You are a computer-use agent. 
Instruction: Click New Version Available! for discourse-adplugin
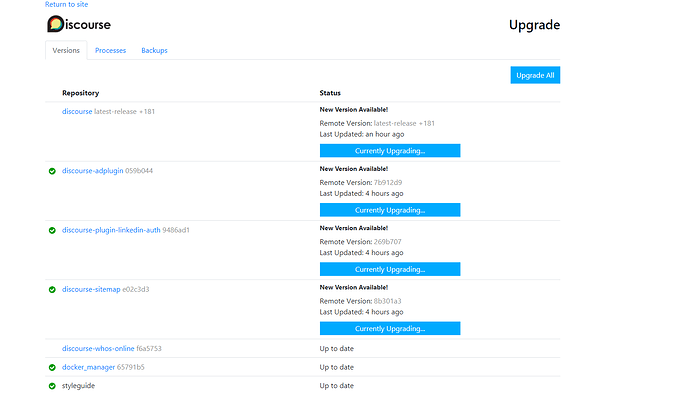click(x=354, y=169)
